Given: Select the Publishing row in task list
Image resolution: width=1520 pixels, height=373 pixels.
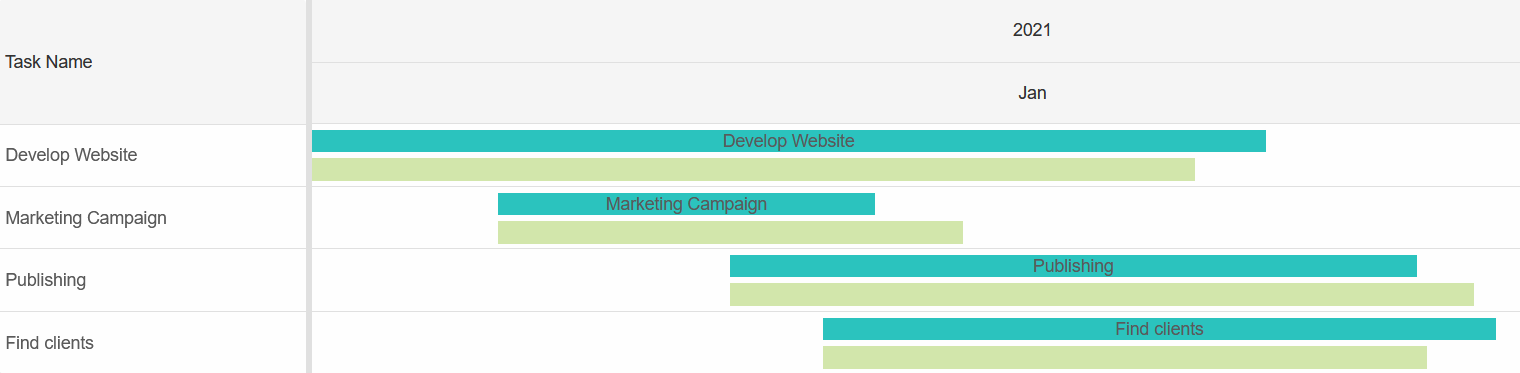Looking at the screenshot, I should pyautogui.click(x=153, y=280).
